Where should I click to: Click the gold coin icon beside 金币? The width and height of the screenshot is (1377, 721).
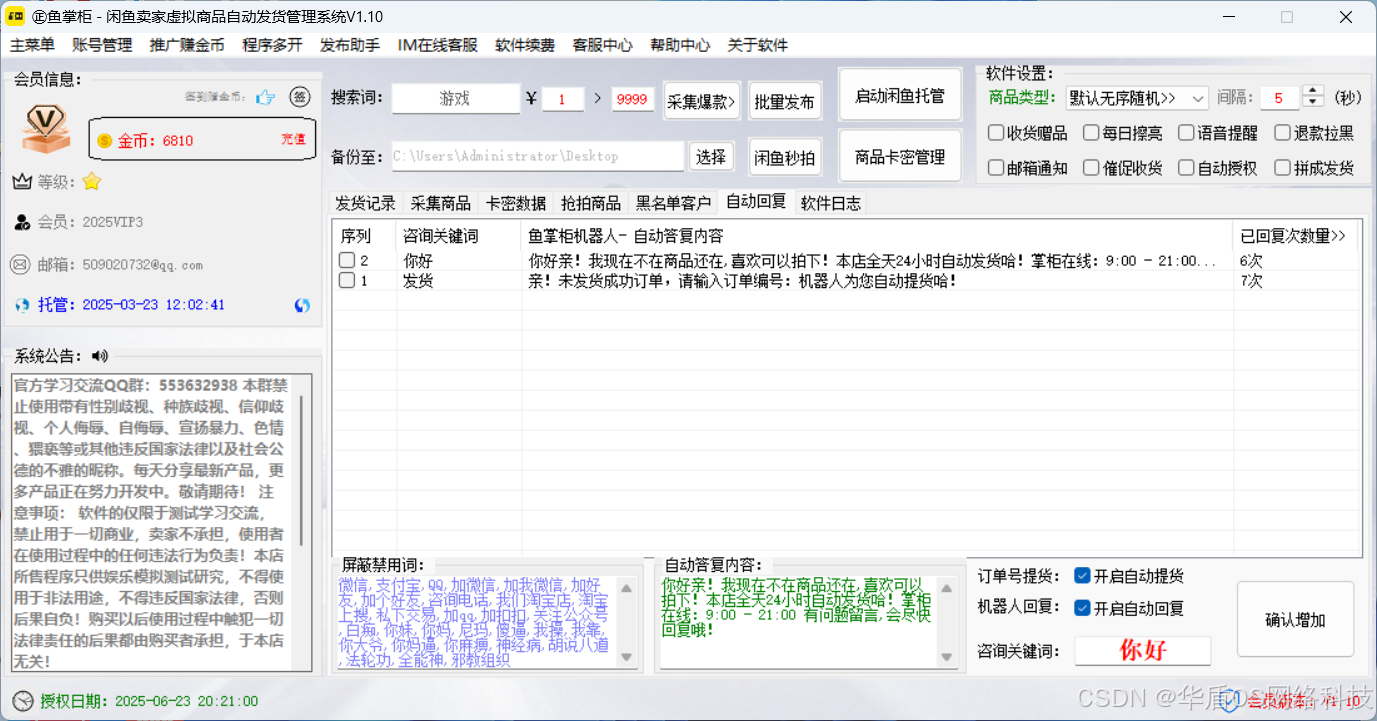pyautogui.click(x=104, y=141)
